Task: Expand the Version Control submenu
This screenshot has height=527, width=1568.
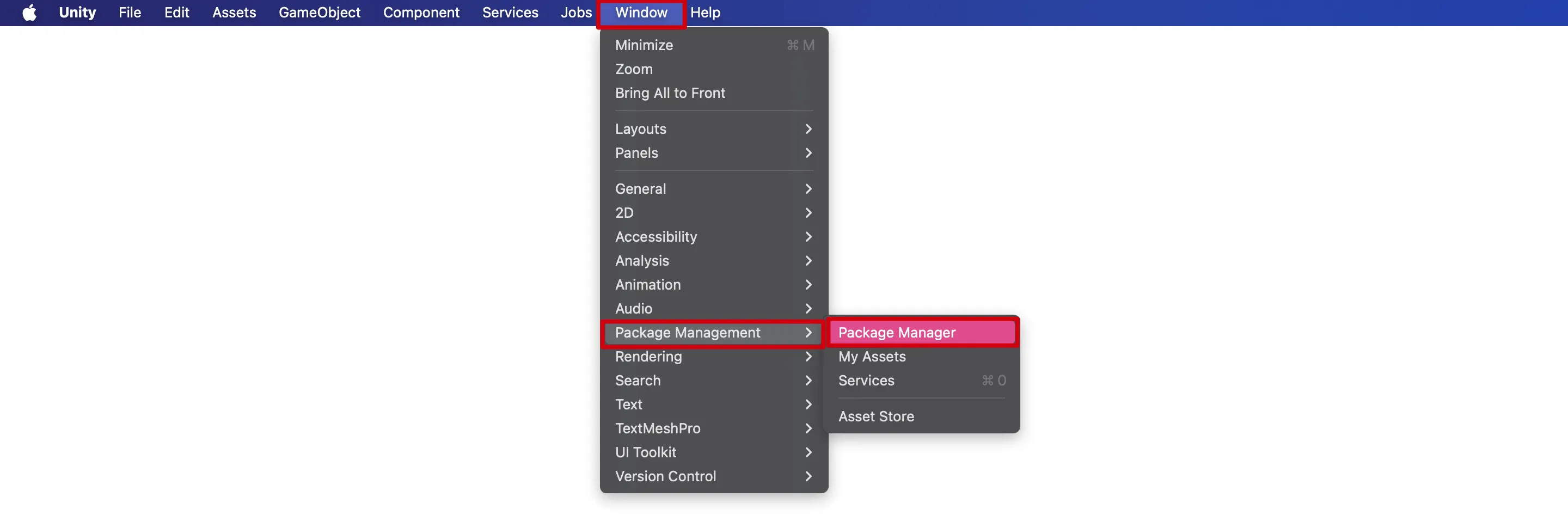Action: pos(714,476)
